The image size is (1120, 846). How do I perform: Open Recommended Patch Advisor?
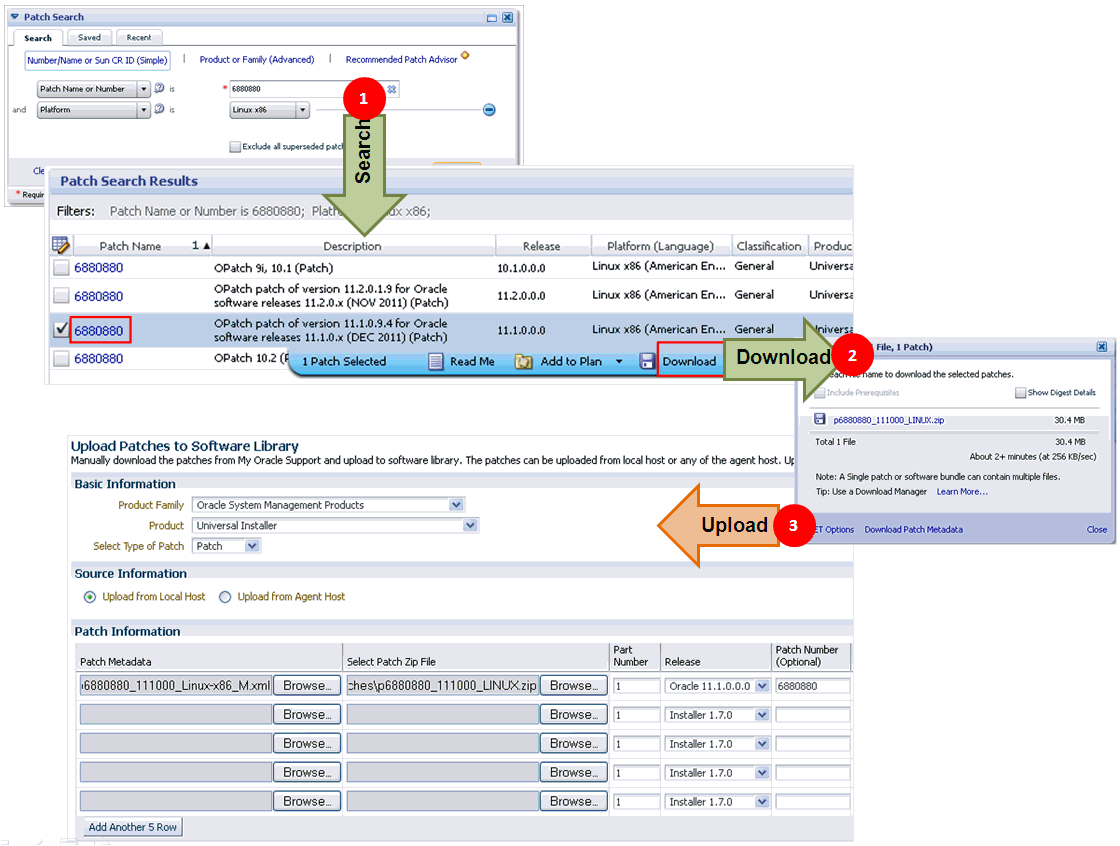click(401, 59)
